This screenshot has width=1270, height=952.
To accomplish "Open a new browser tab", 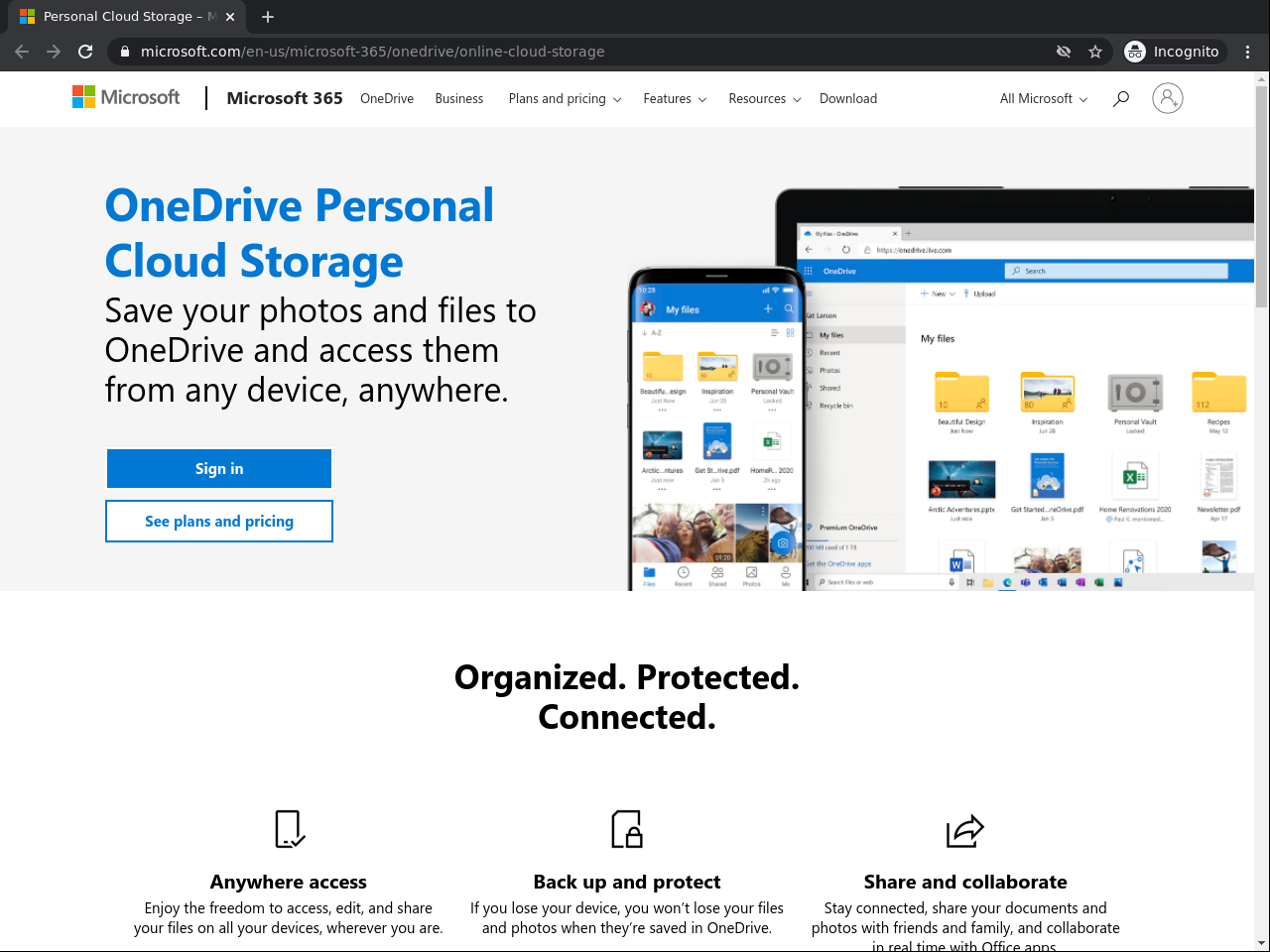I will coord(268,17).
